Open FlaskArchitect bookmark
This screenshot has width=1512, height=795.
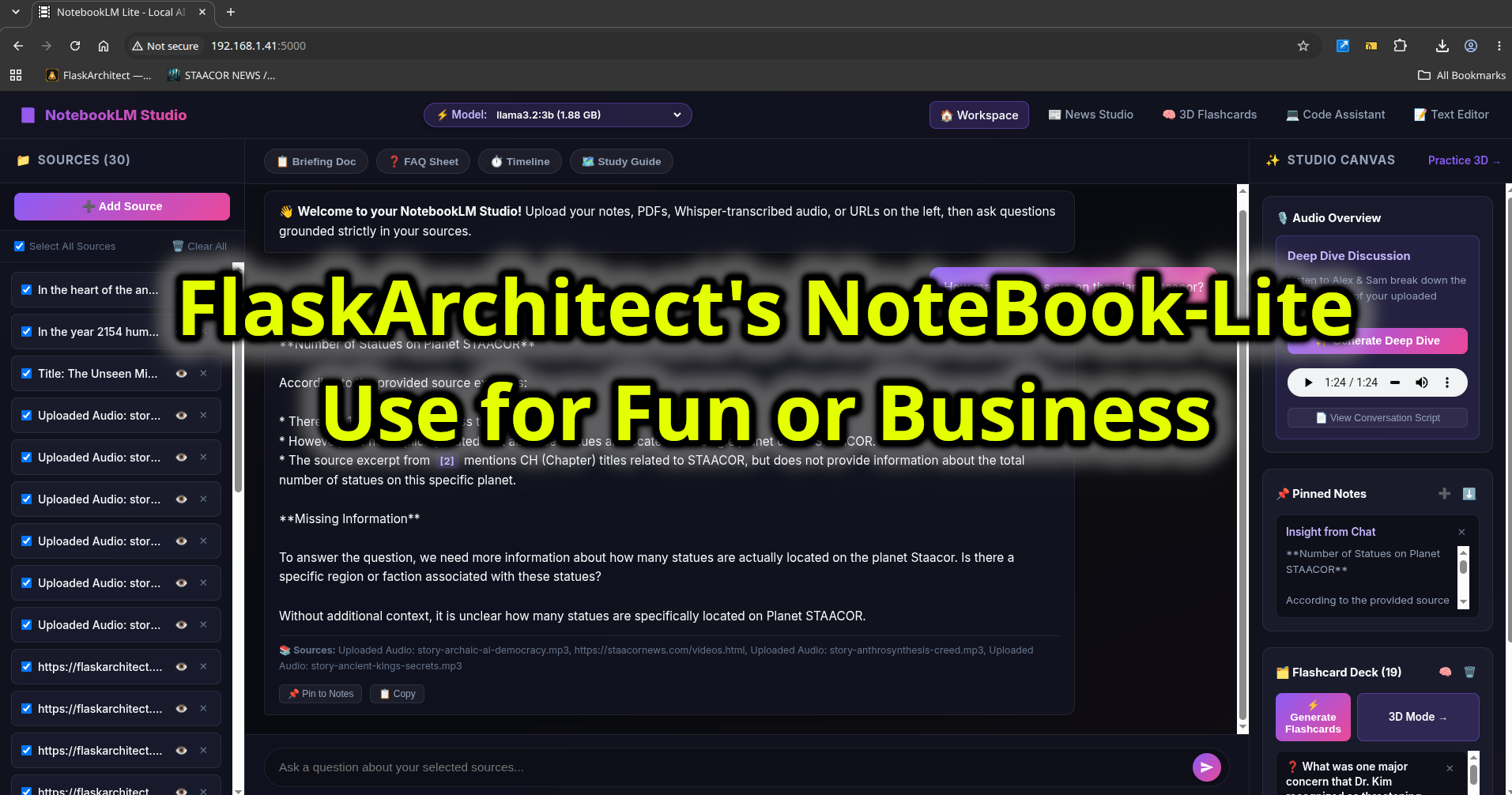pos(99,75)
